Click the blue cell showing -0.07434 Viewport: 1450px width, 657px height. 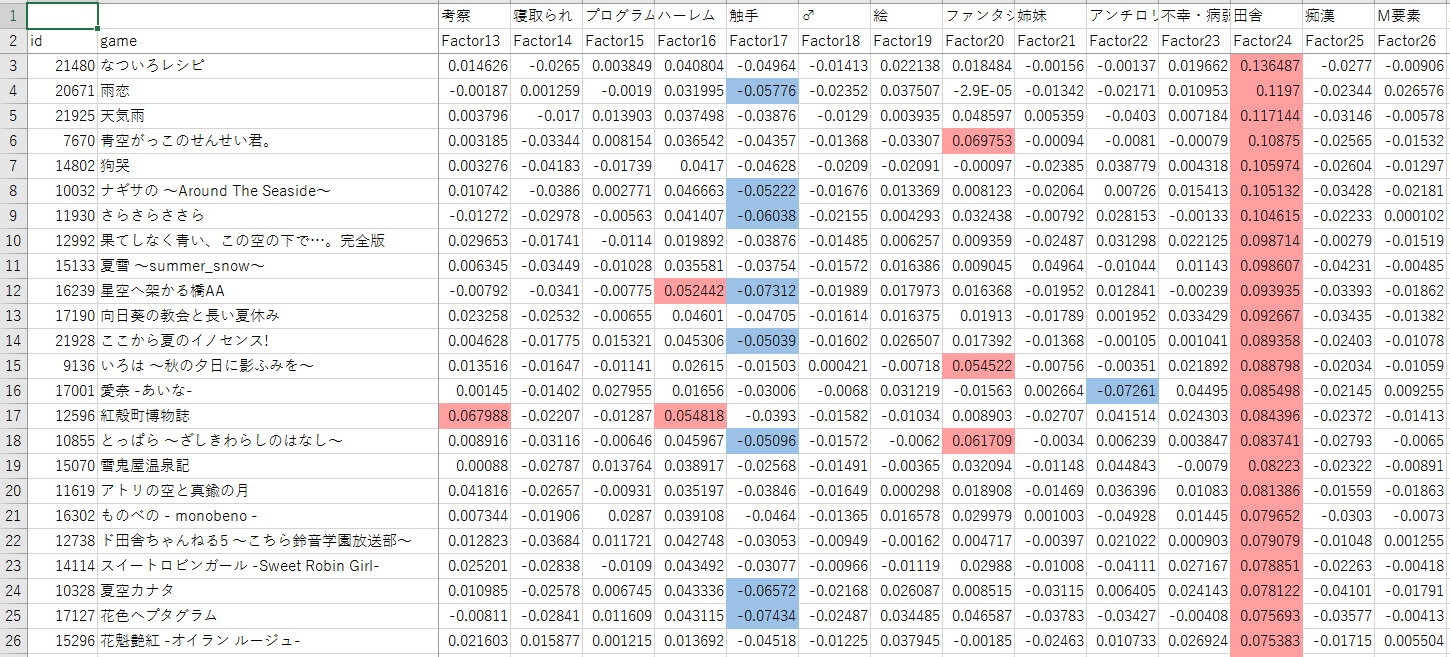click(x=762, y=615)
